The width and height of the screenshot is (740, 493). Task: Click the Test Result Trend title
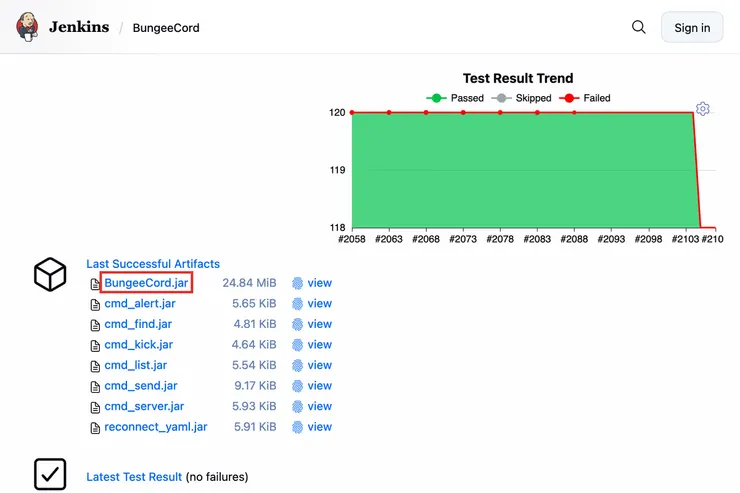point(518,78)
